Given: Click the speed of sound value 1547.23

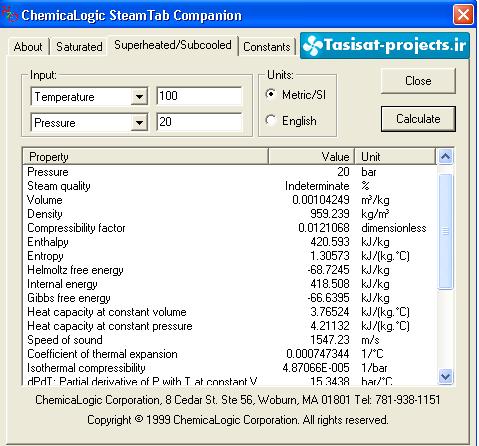Looking at the screenshot, I should [x=330, y=340].
